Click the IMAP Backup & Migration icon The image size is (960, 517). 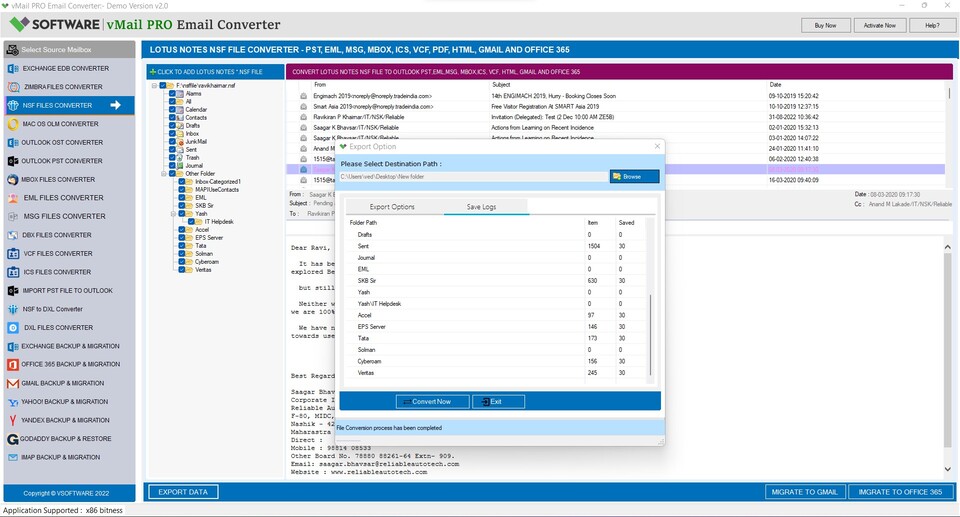click(x=13, y=458)
